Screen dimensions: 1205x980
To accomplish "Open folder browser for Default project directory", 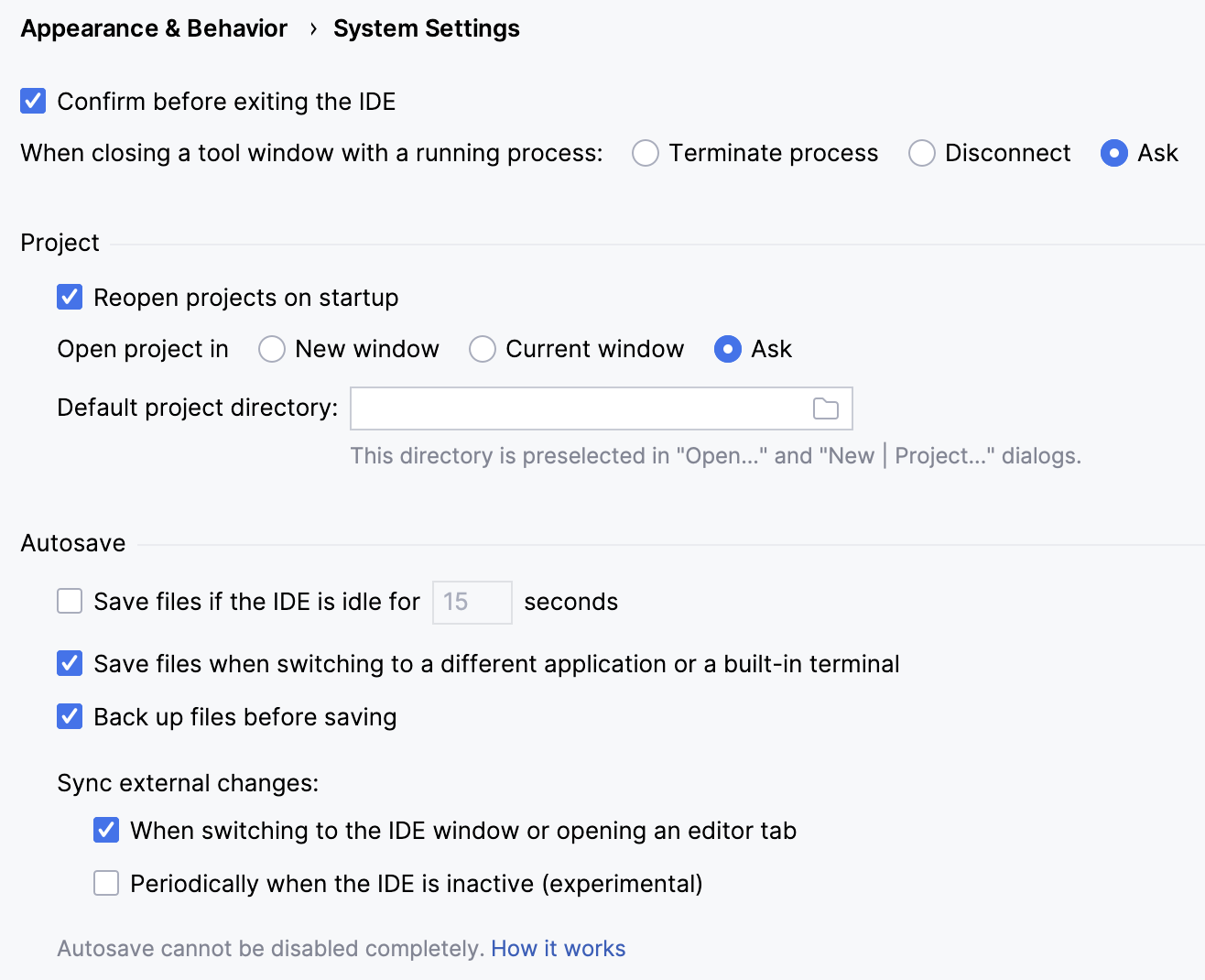I will point(825,408).
